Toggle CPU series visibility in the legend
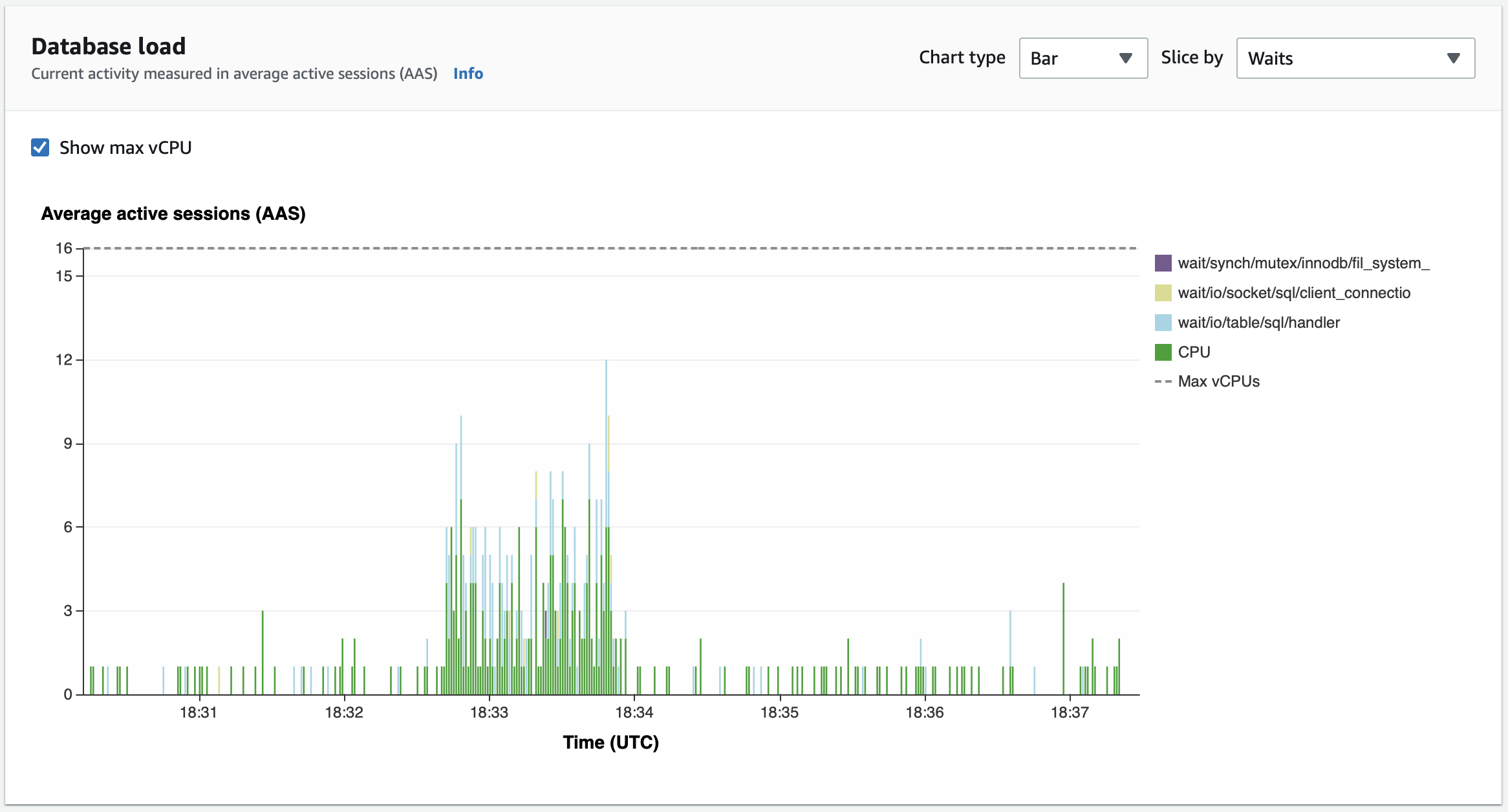Screen dimensions: 1508x812 [x=1193, y=352]
